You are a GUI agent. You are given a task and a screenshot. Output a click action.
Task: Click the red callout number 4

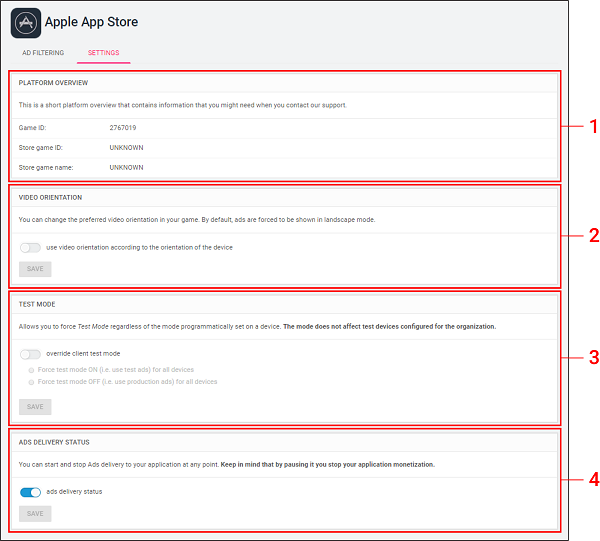593,479
